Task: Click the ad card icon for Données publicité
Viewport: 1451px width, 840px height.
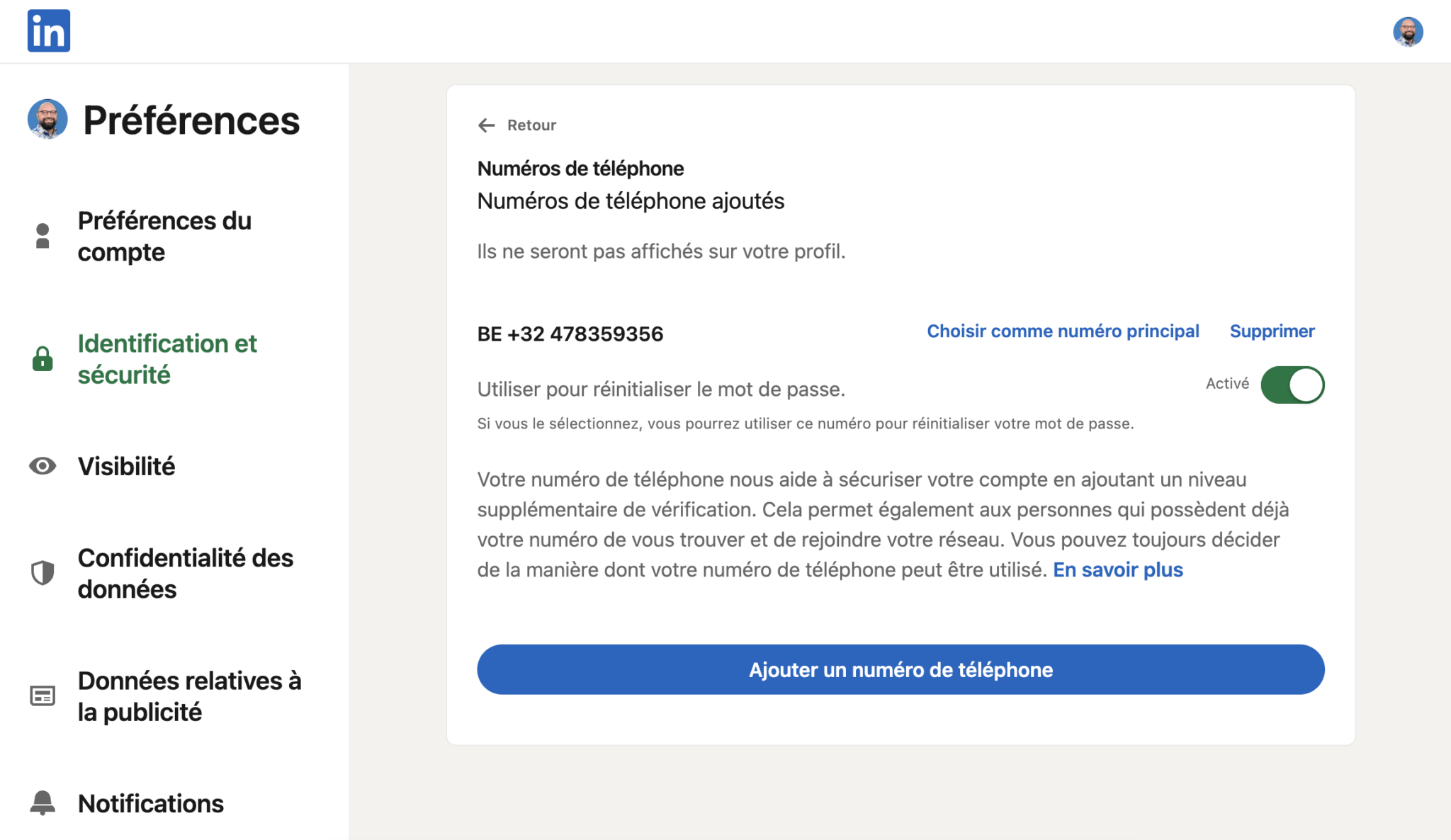Action: coord(43,696)
